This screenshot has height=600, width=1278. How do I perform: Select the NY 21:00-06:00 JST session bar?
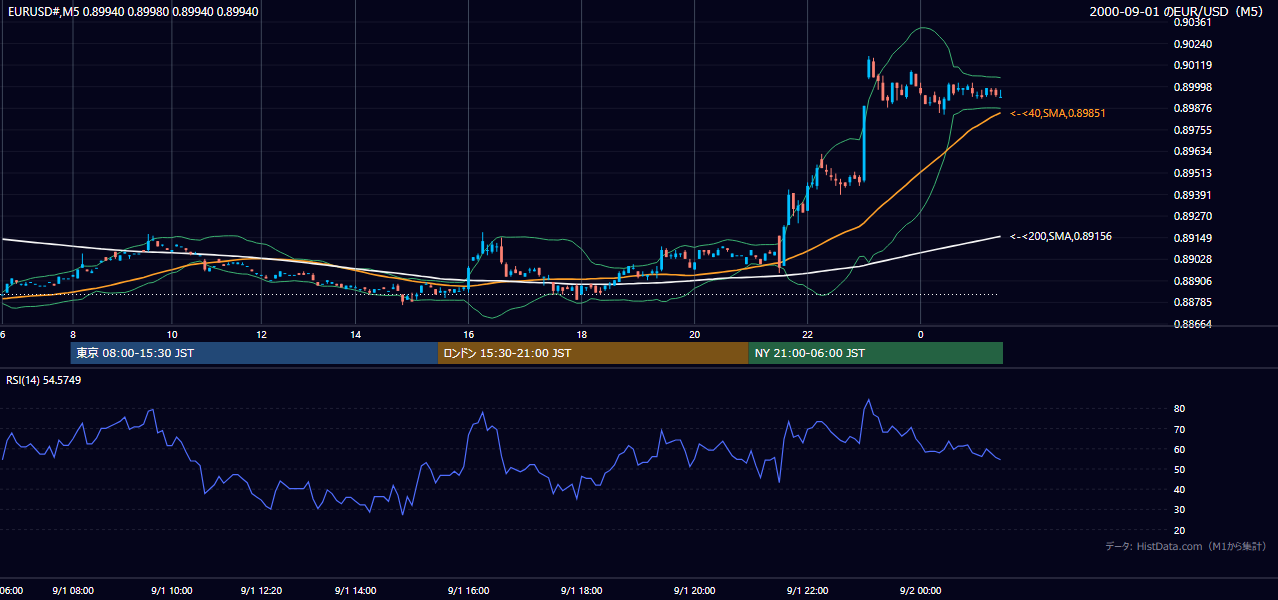click(x=875, y=353)
